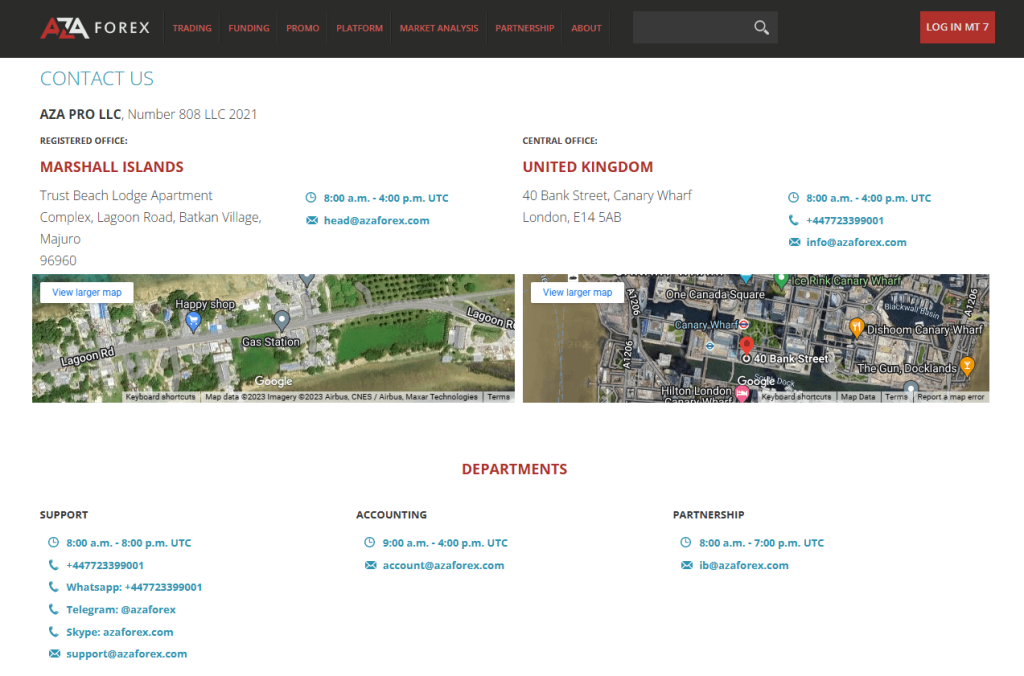Click the red 40 Bank Street map pin
The height and width of the screenshot is (676, 1024).
coord(746,345)
